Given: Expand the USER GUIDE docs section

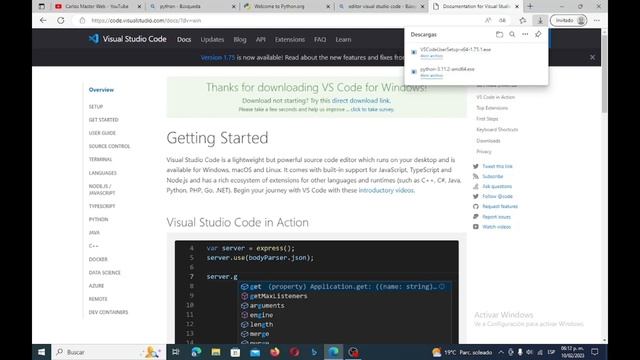Looking at the screenshot, I should click(102, 133).
